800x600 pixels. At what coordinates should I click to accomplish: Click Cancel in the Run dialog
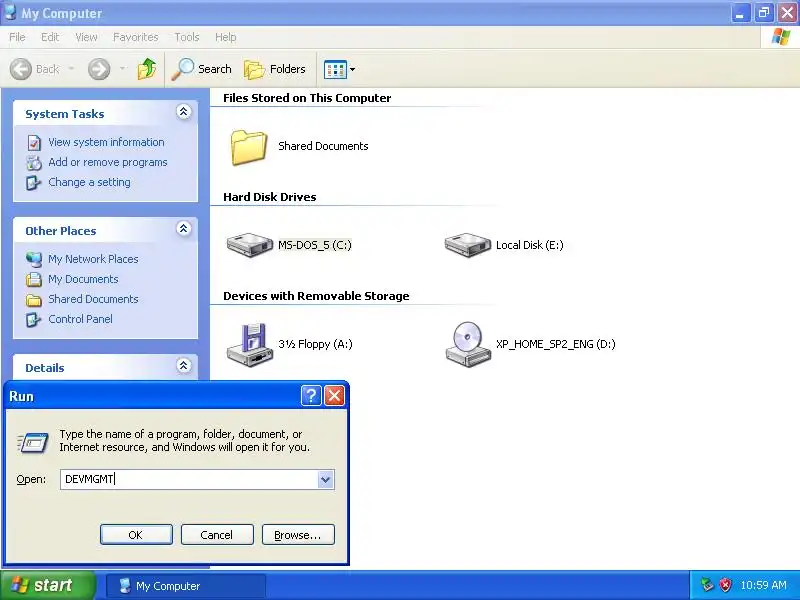tap(217, 535)
